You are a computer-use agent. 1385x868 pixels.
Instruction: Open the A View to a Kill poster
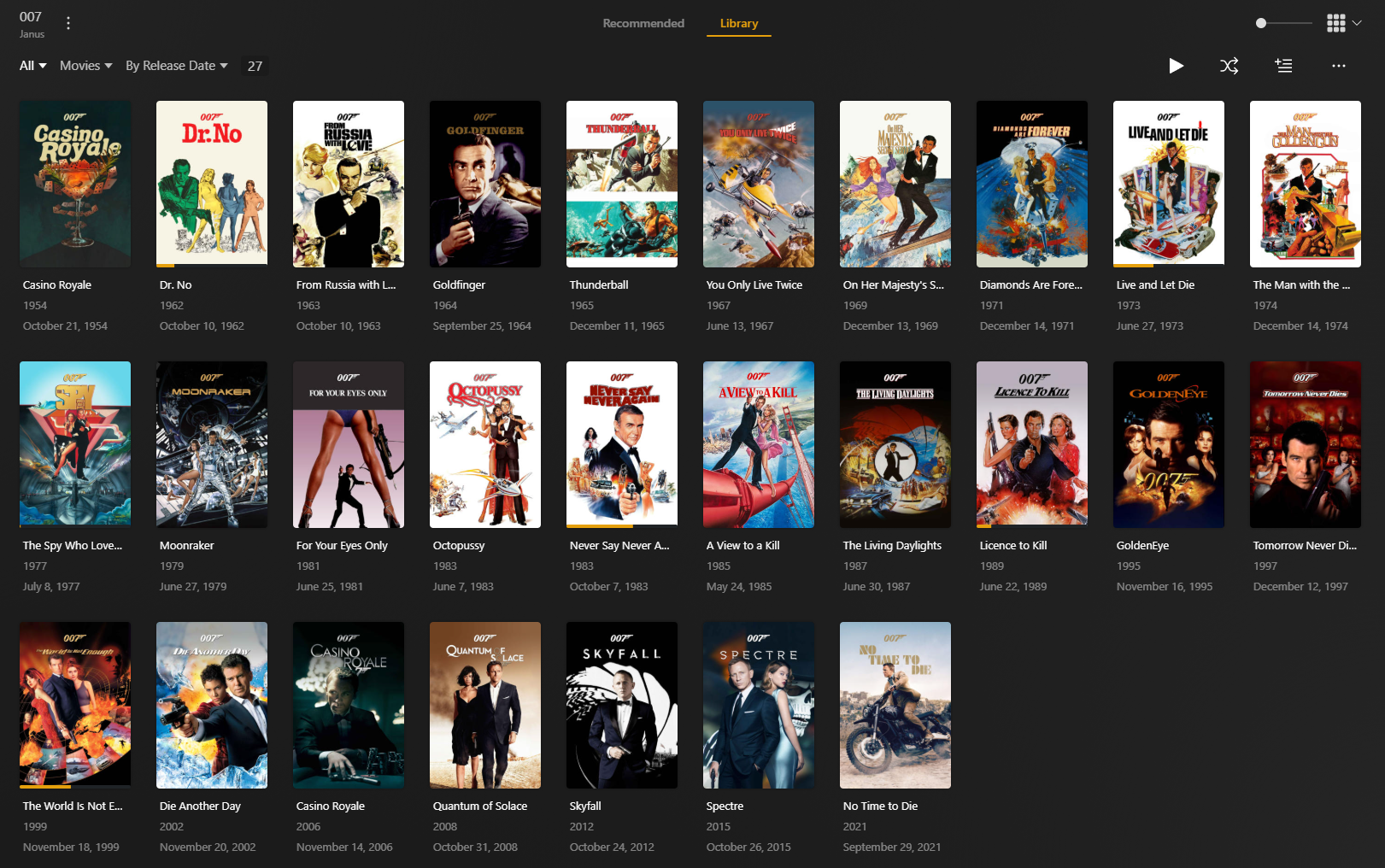[759, 444]
